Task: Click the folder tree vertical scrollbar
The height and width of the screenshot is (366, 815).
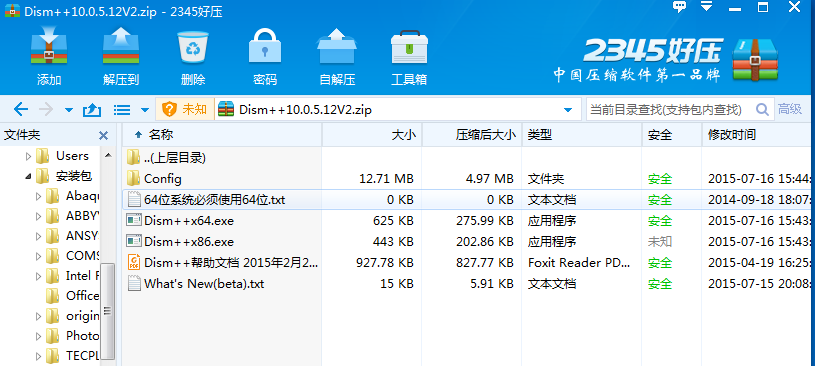Action: tap(108, 311)
